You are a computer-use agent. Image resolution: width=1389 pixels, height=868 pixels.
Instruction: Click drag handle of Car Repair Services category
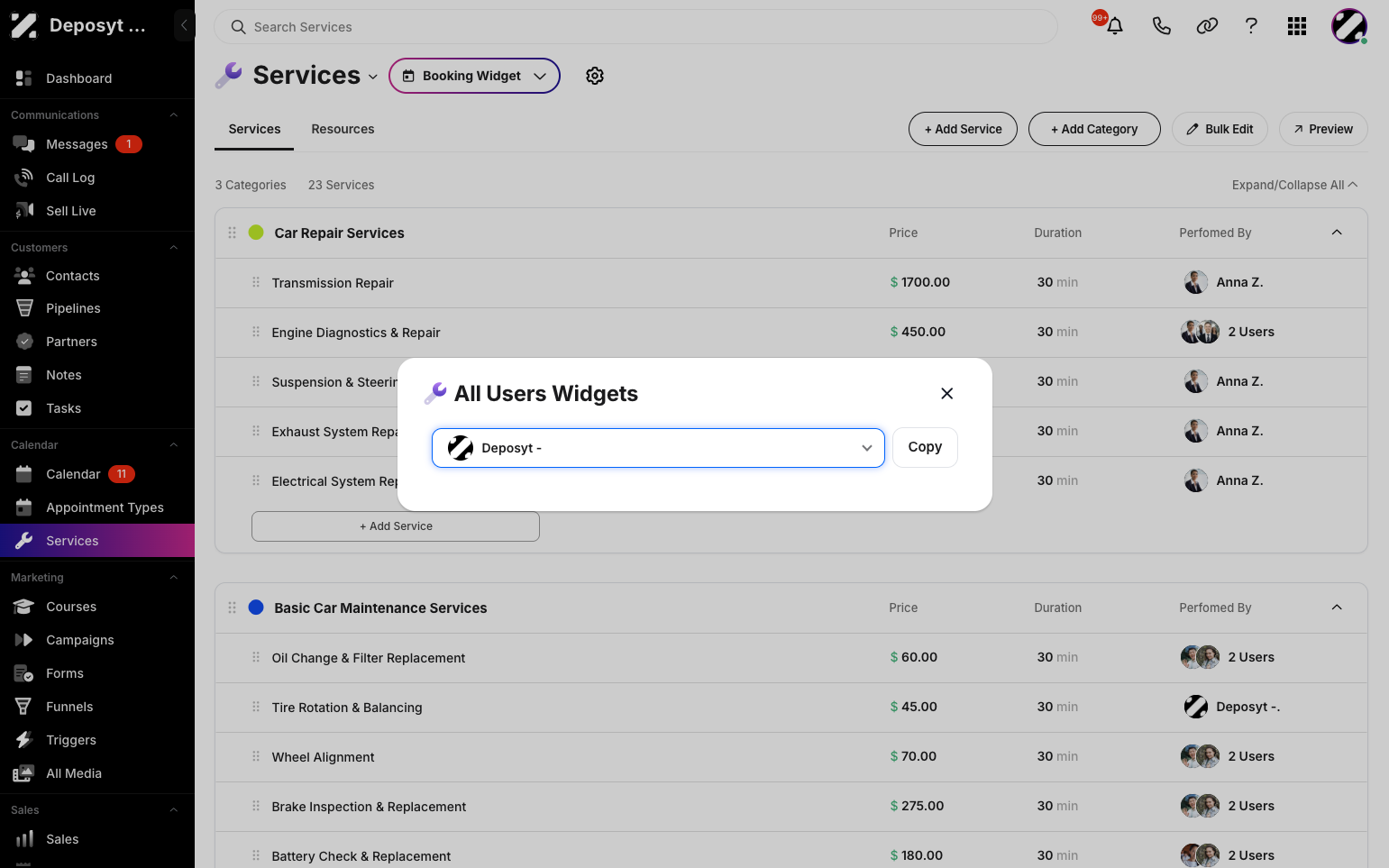click(x=232, y=233)
